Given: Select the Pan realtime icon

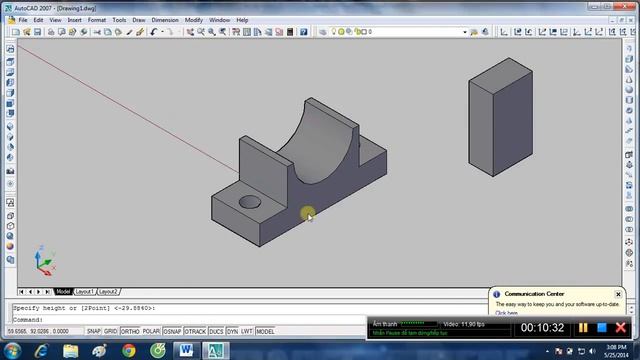Looking at the screenshot, I should pos(190,32).
